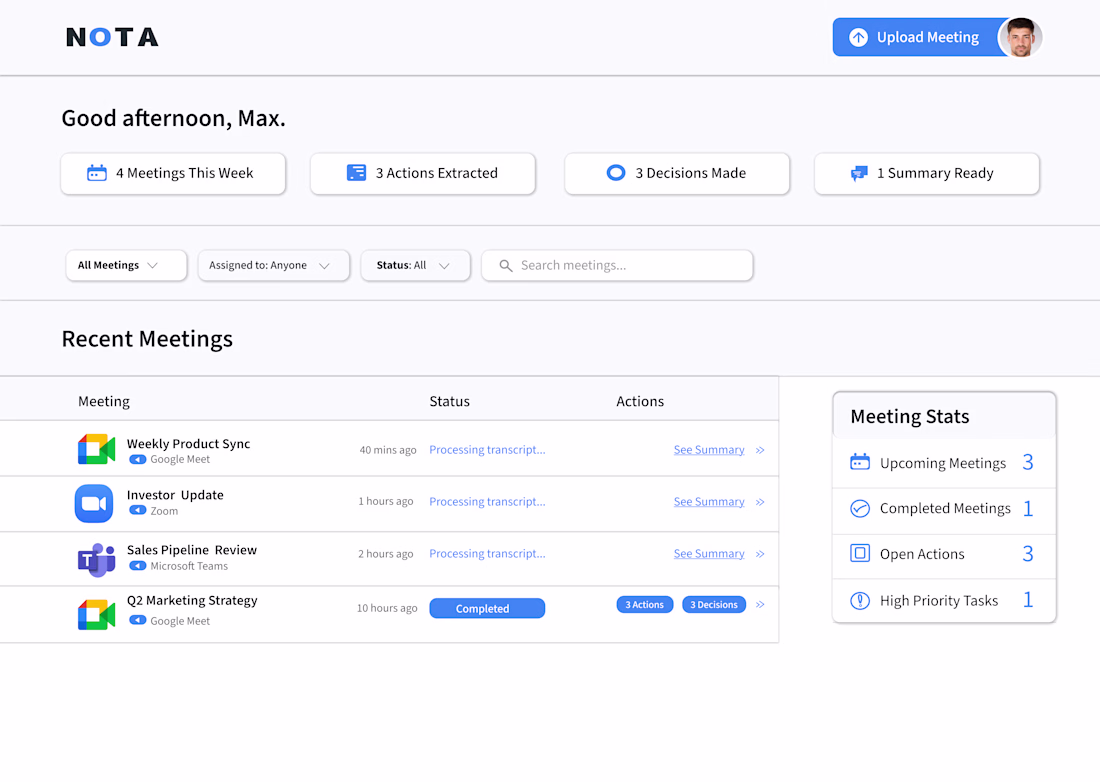Viewport: 1100px width, 782px height.
Task: Click the circle icon on Decisions Made
Action: pos(616,173)
